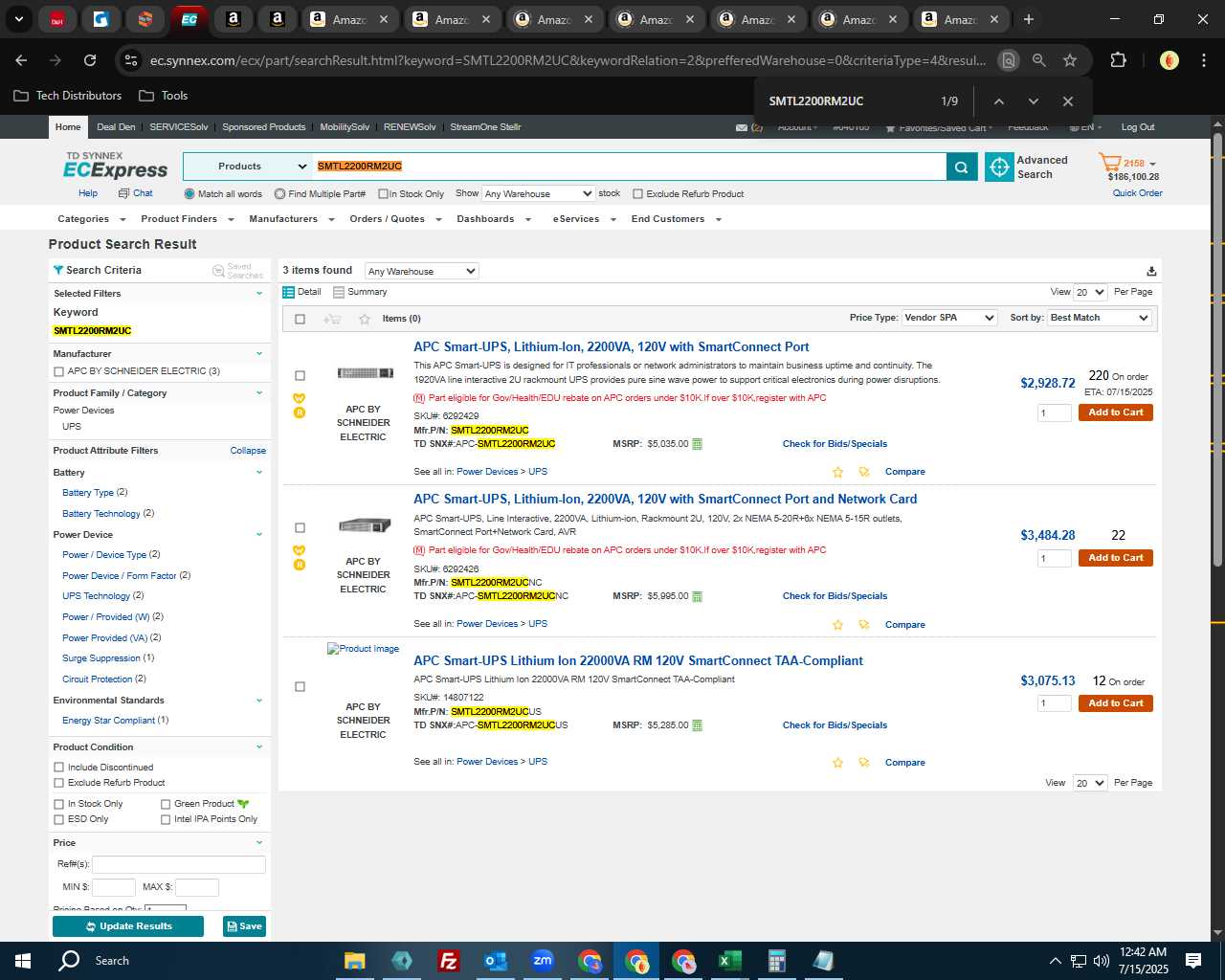Open the Product Finders menu

point(187,219)
